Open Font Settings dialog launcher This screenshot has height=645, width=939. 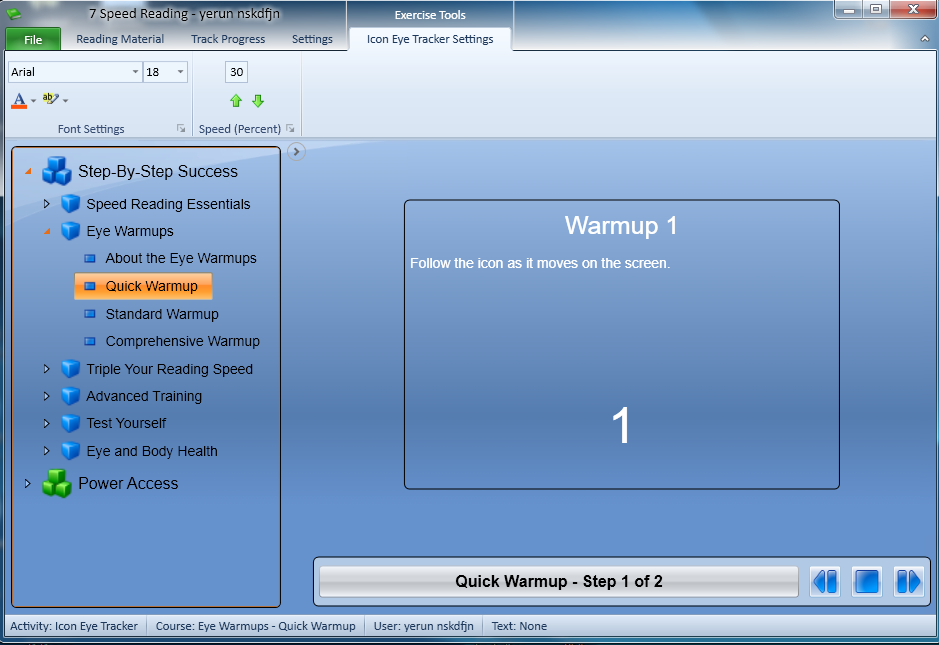pos(181,128)
